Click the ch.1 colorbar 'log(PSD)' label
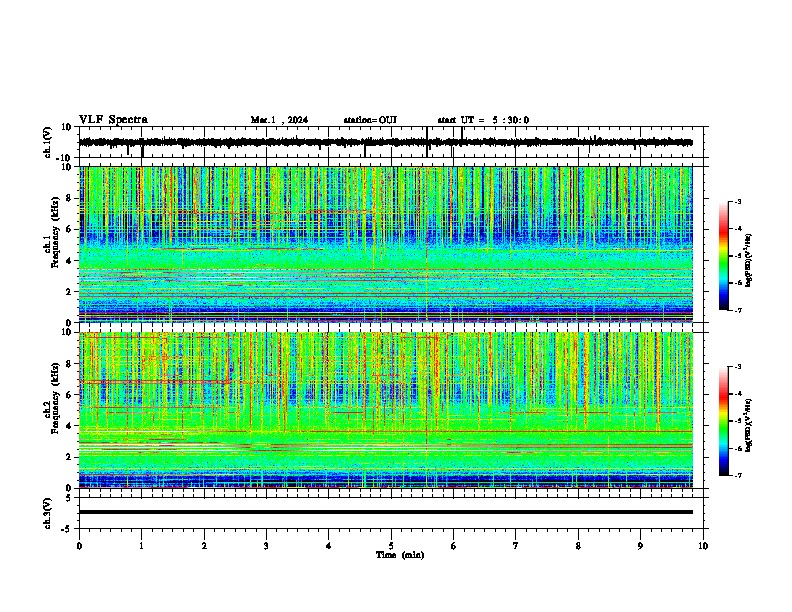792x612 pixels. coord(748,260)
